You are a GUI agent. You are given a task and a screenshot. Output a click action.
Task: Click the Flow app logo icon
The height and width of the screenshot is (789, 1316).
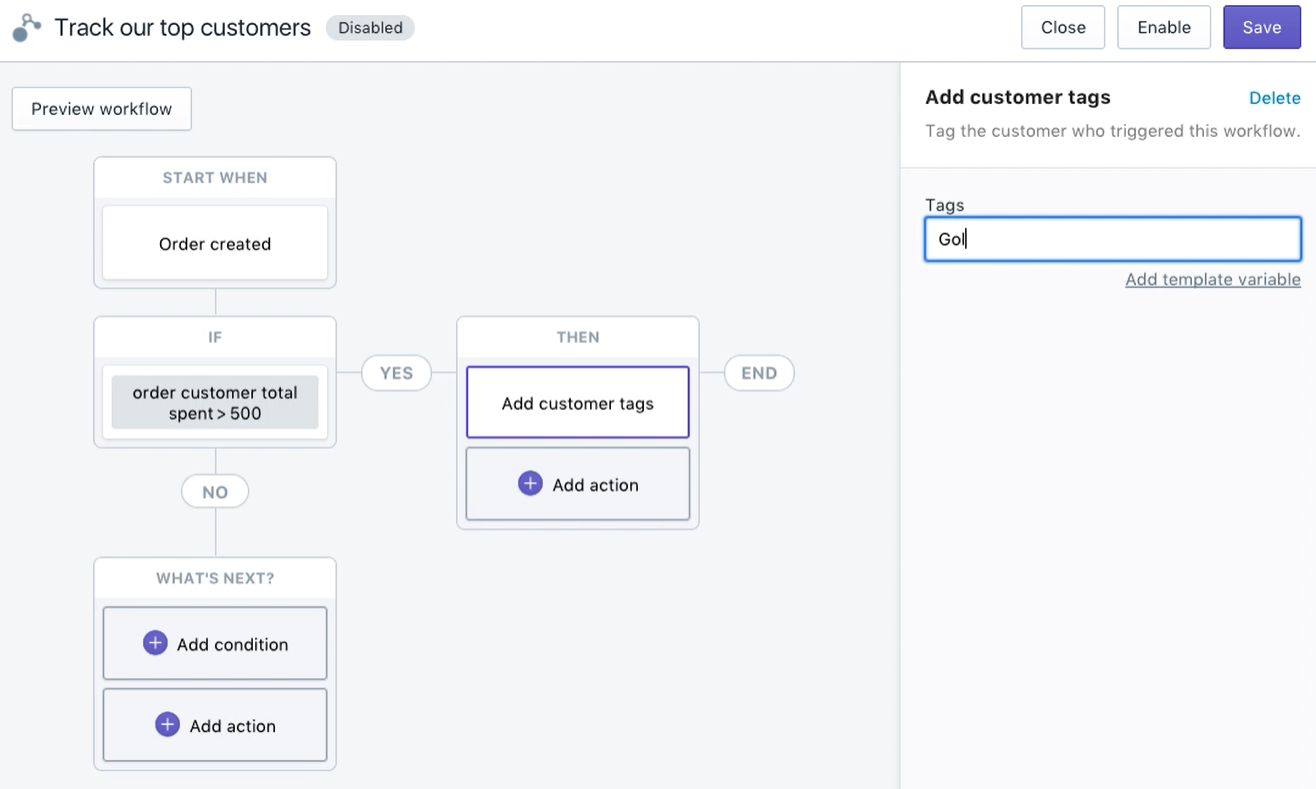27,28
